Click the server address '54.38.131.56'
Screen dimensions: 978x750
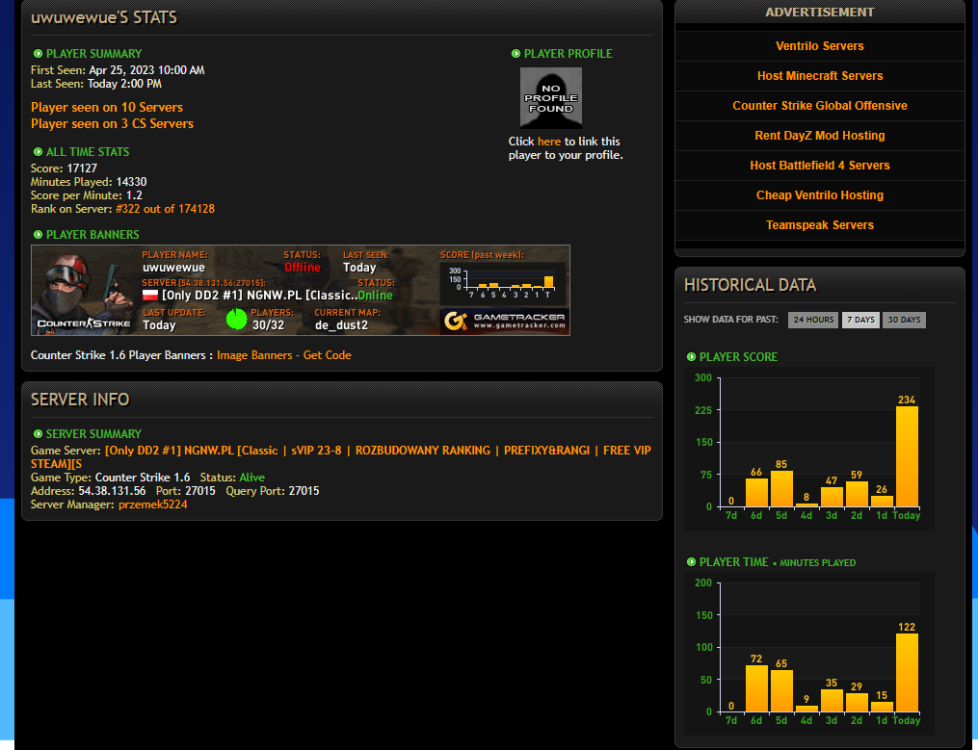click(x=112, y=491)
